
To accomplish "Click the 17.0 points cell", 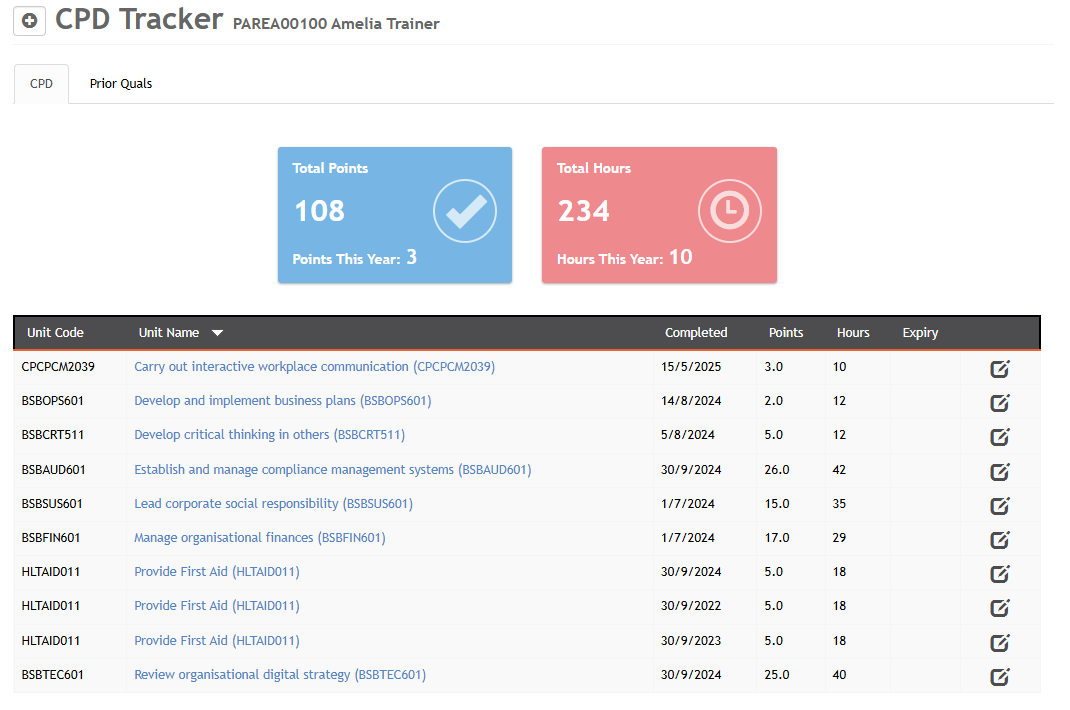I will (777, 538).
